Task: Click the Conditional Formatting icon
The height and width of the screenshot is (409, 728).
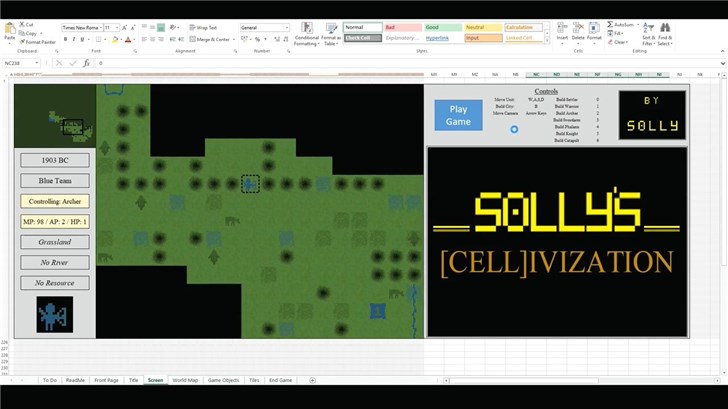Action: click(x=306, y=31)
